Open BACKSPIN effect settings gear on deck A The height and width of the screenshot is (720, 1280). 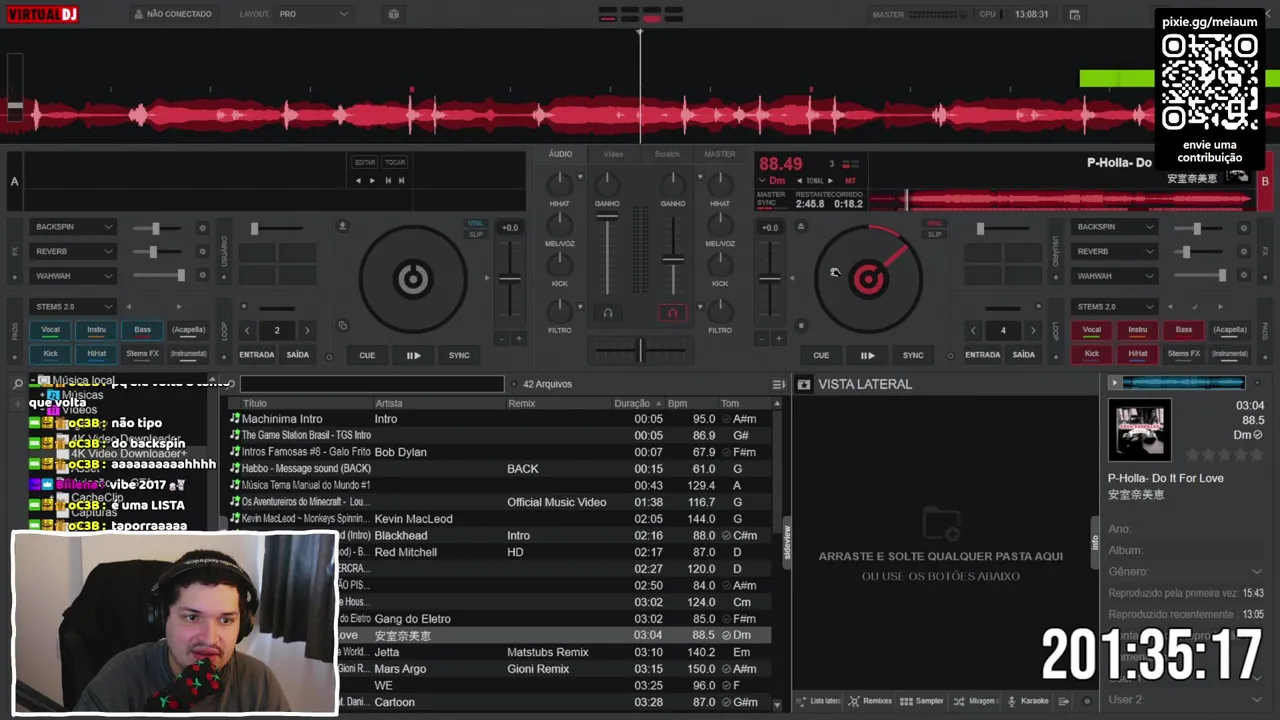202,228
